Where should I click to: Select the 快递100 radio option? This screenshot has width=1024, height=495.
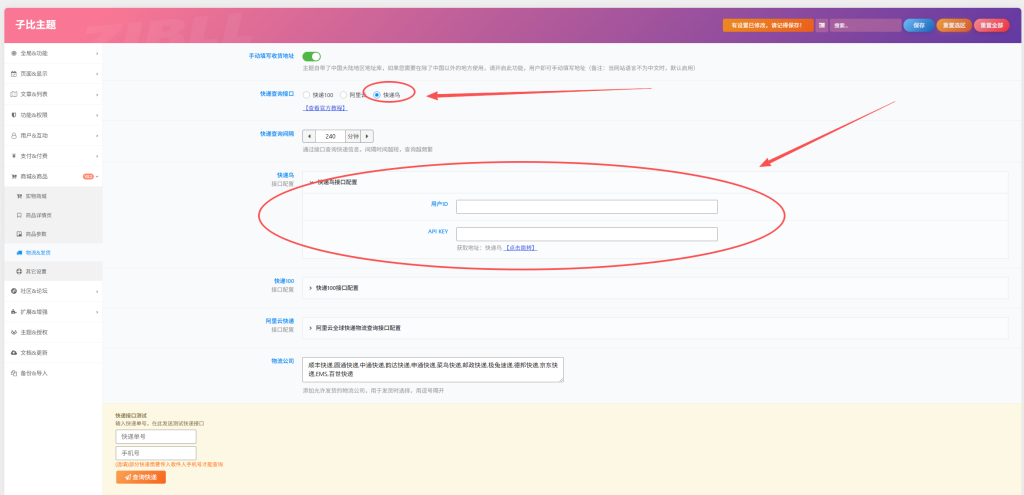306,95
